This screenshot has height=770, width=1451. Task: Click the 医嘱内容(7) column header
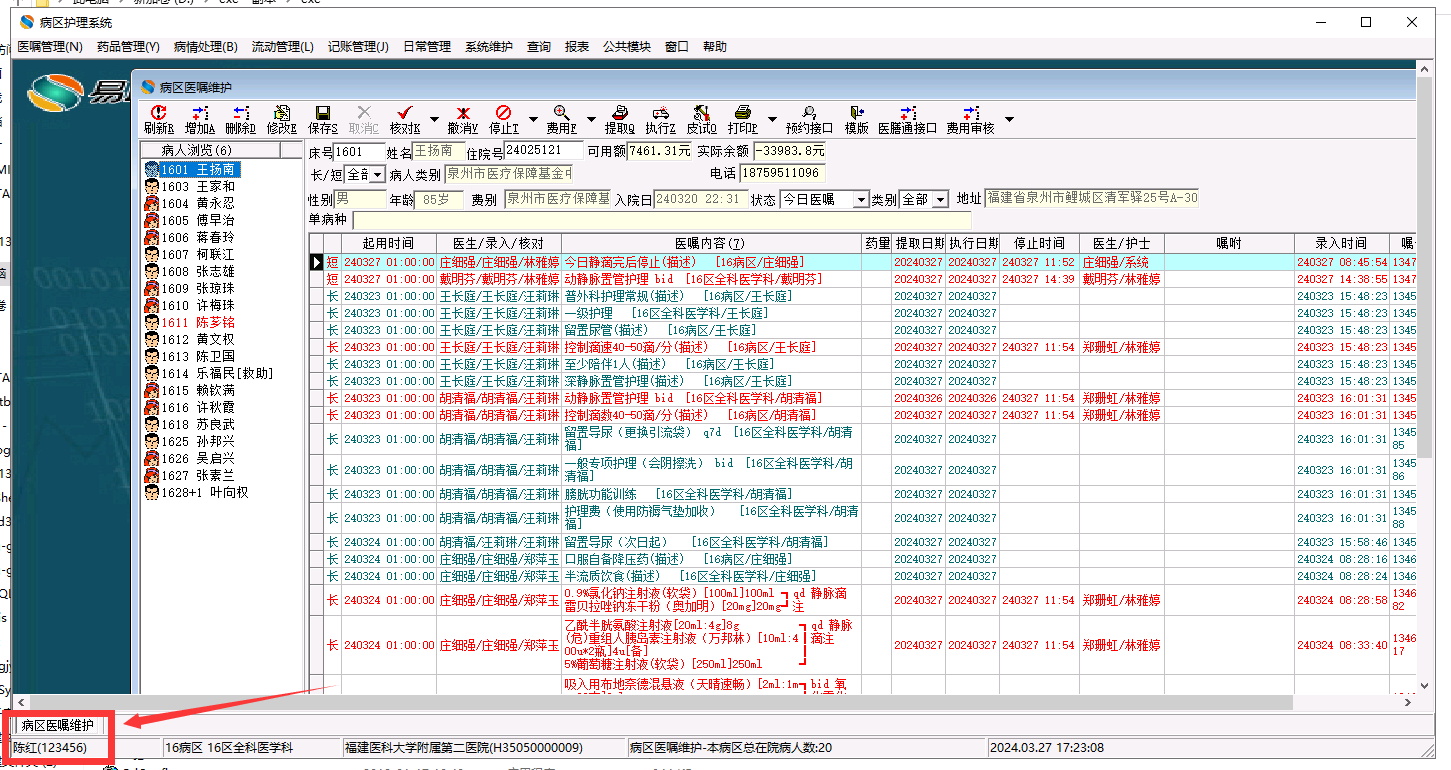[711, 243]
